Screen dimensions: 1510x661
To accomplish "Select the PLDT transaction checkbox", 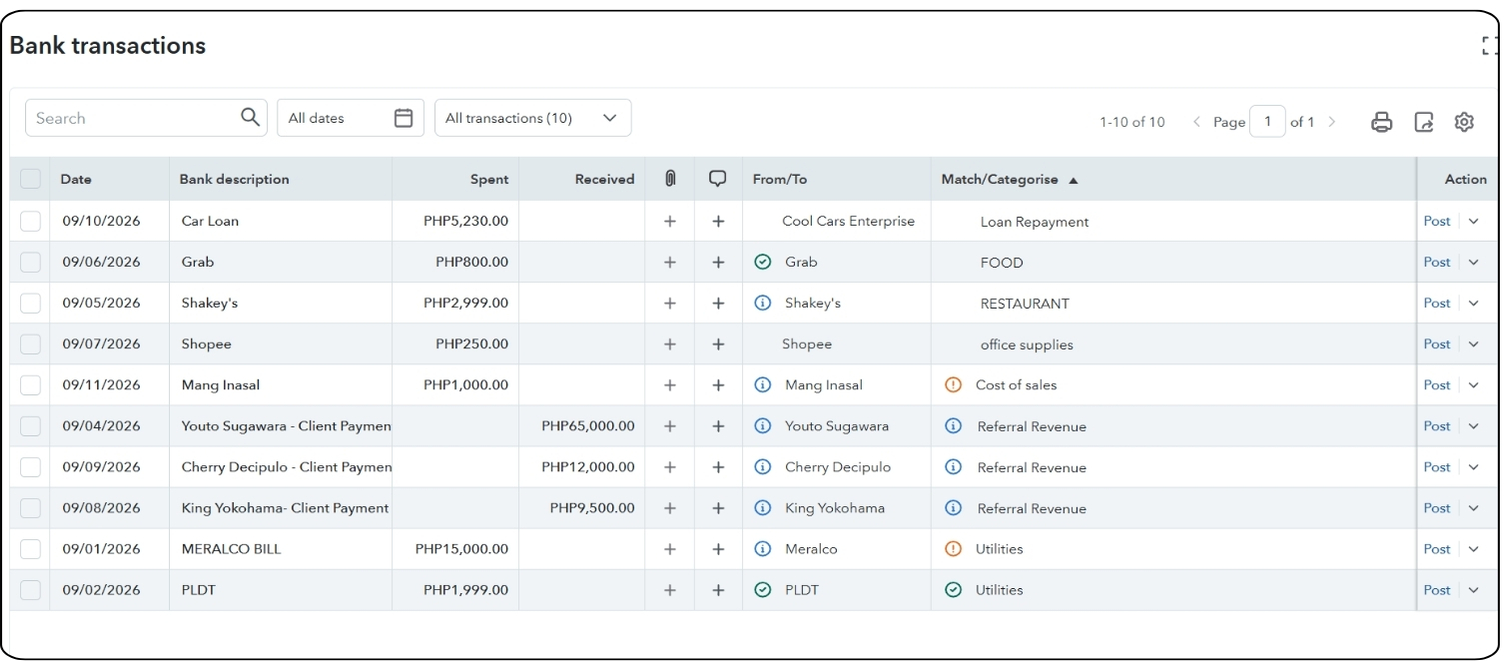I will pyautogui.click(x=30, y=590).
